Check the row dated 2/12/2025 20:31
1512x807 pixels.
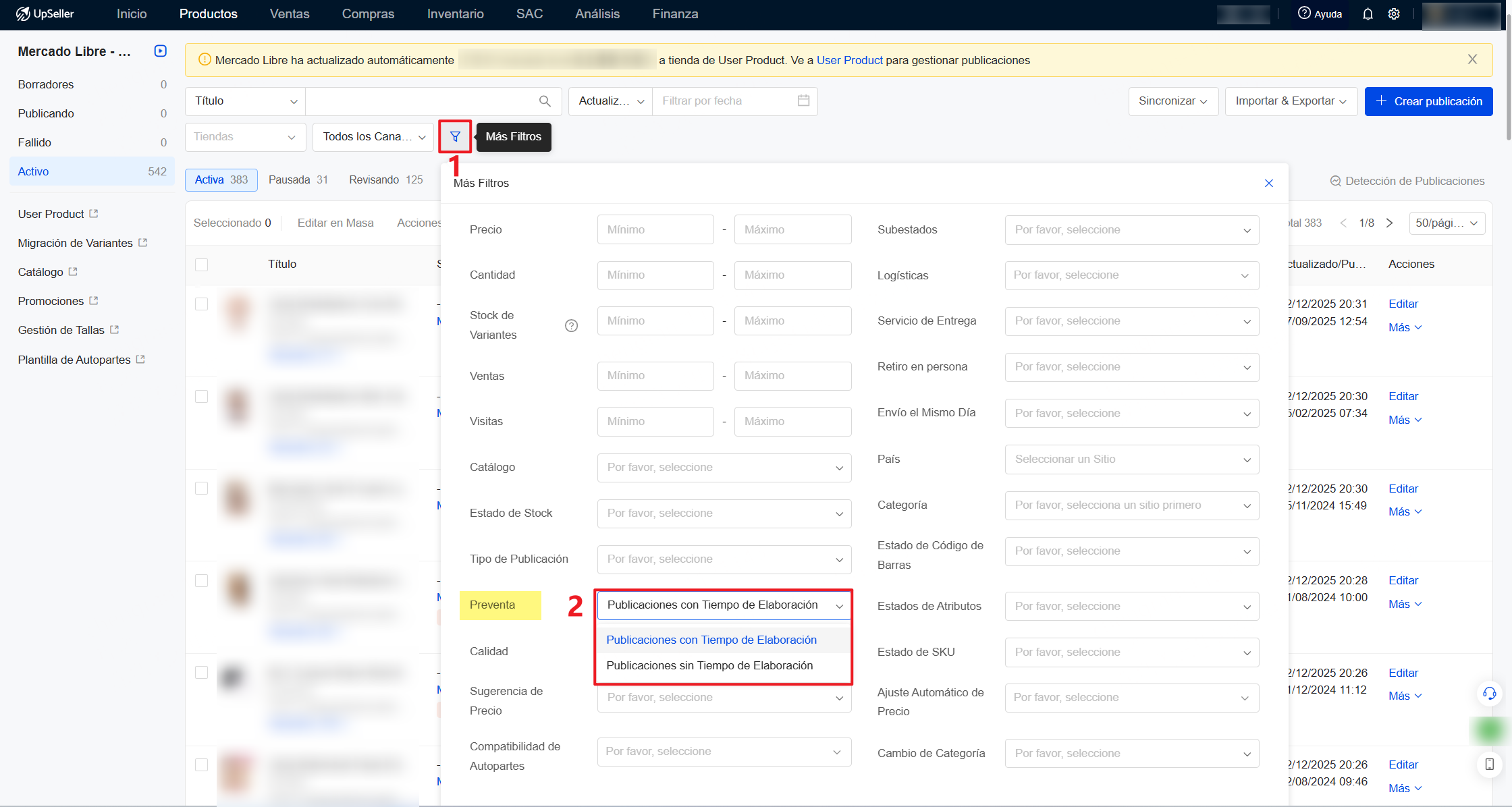click(201, 304)
